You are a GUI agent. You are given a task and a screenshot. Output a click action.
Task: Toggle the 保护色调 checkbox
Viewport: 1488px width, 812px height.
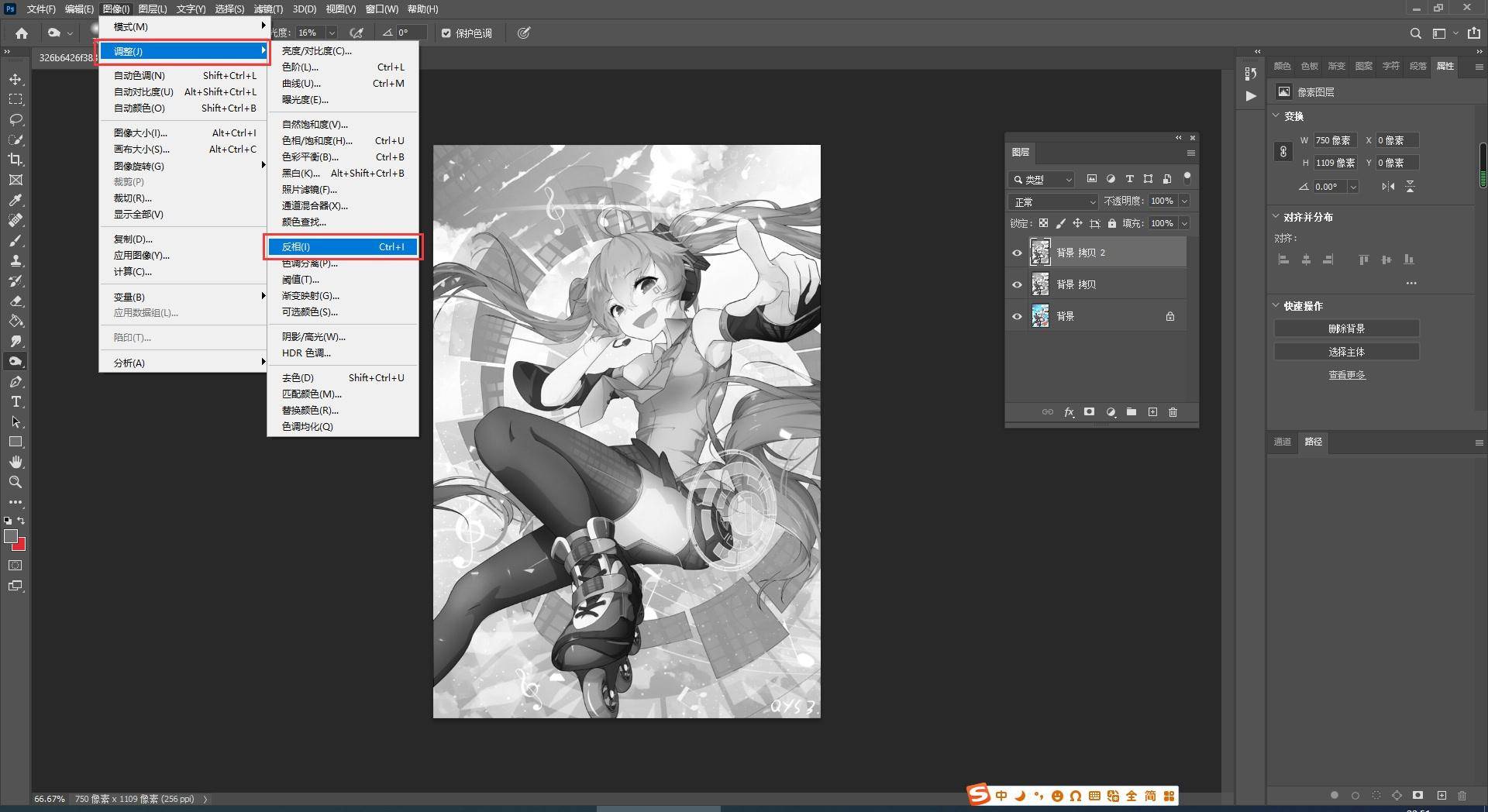click(x=446, y=33)
